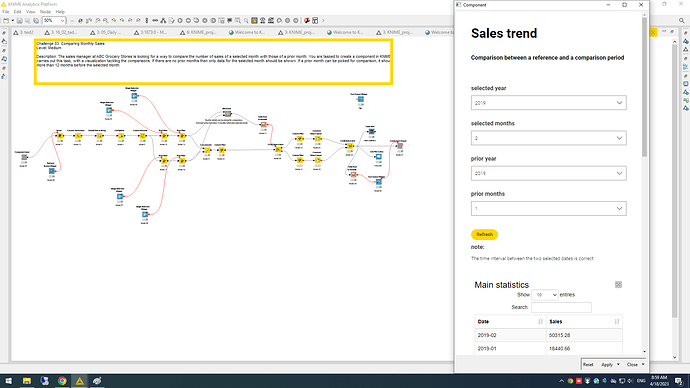Sort table by Date column

tap(510, 322)
